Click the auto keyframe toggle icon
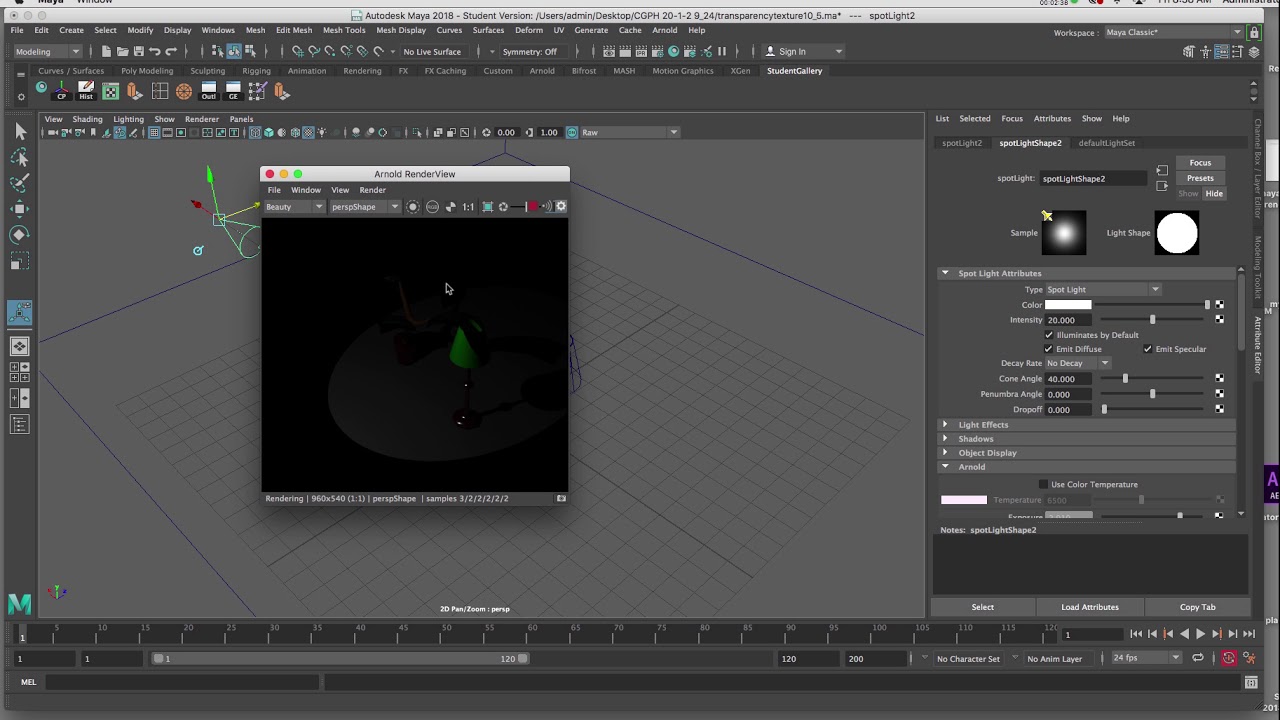Viewport: 1280px width, 720px height. (1228, 658)
